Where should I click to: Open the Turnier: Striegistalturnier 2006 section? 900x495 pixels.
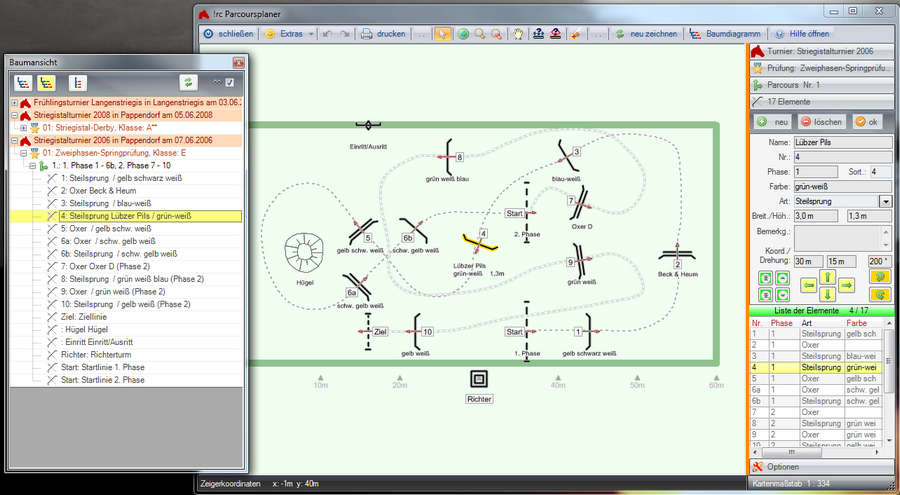pos(820,50)
